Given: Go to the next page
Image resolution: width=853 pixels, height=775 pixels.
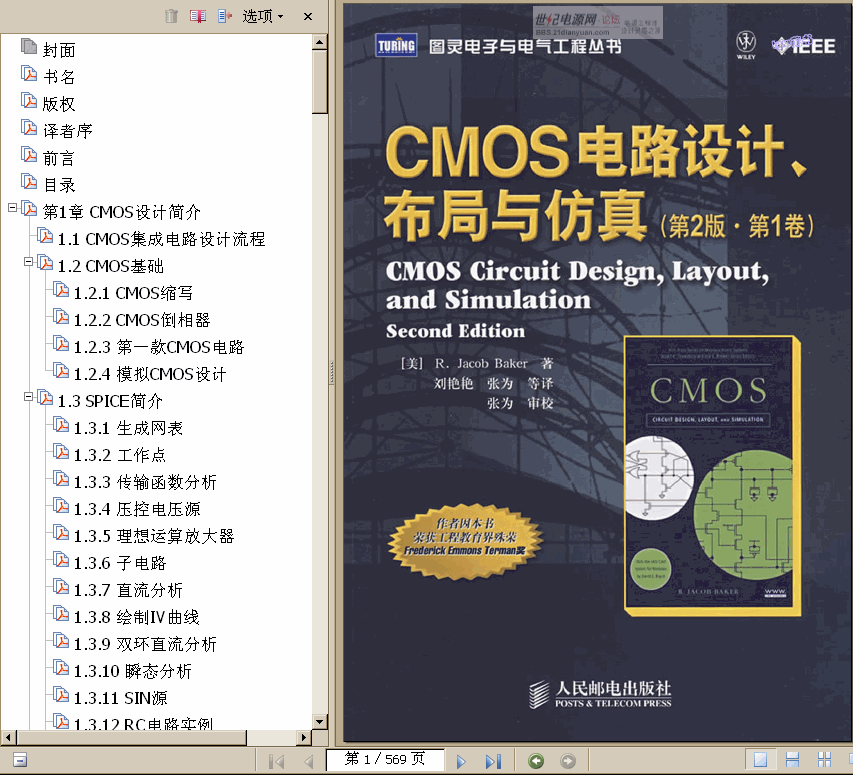Looking at the screenshot, I should pyautogui.click(x=461, y=761).
